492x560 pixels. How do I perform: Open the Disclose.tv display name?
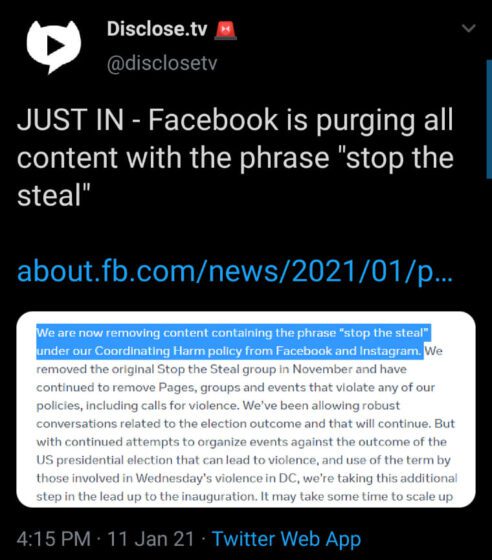point(157,29)
